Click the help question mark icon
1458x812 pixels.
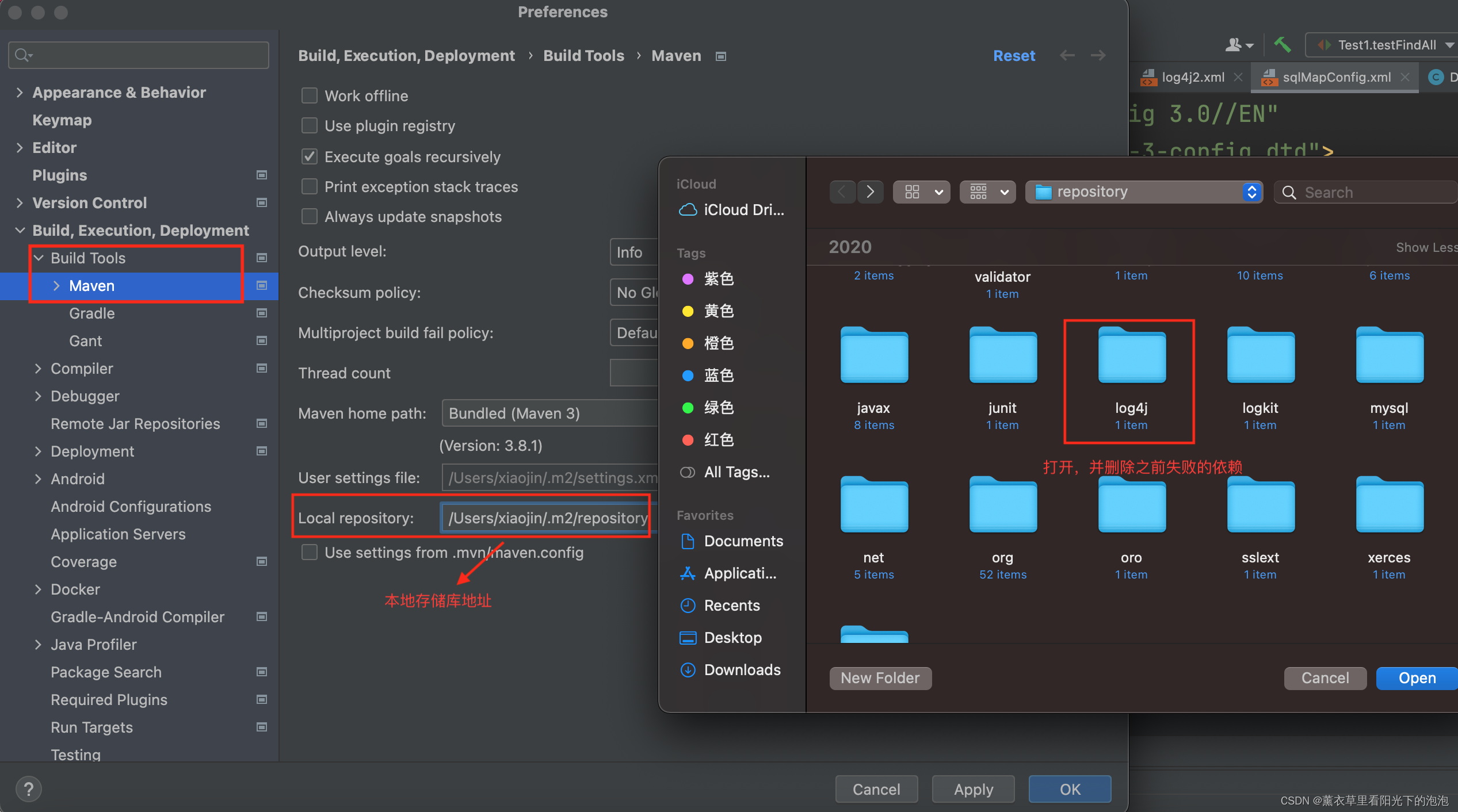(28, 788)
